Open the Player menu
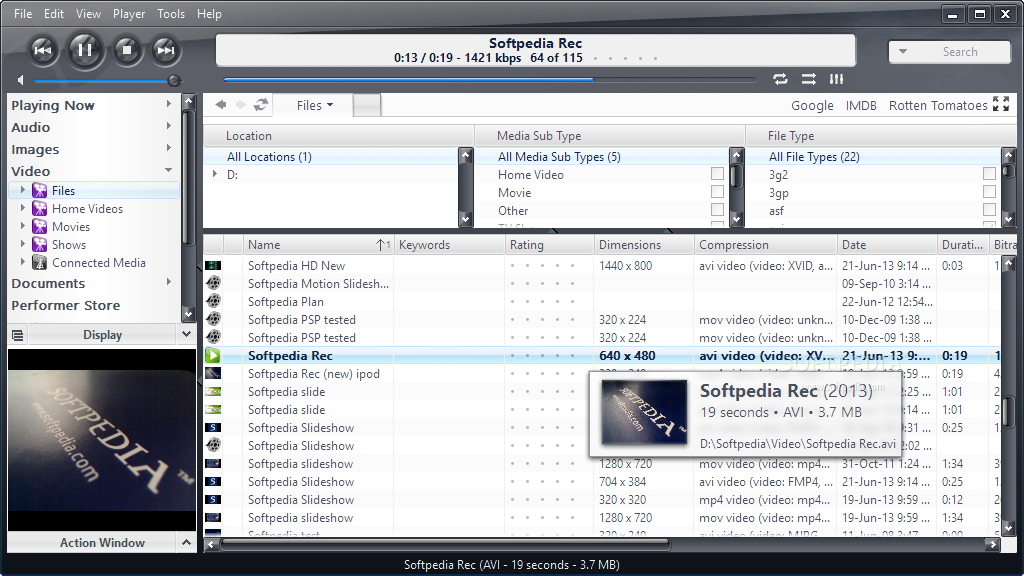Viewport: 1024px width, 576px height. [x=129, y=14]
